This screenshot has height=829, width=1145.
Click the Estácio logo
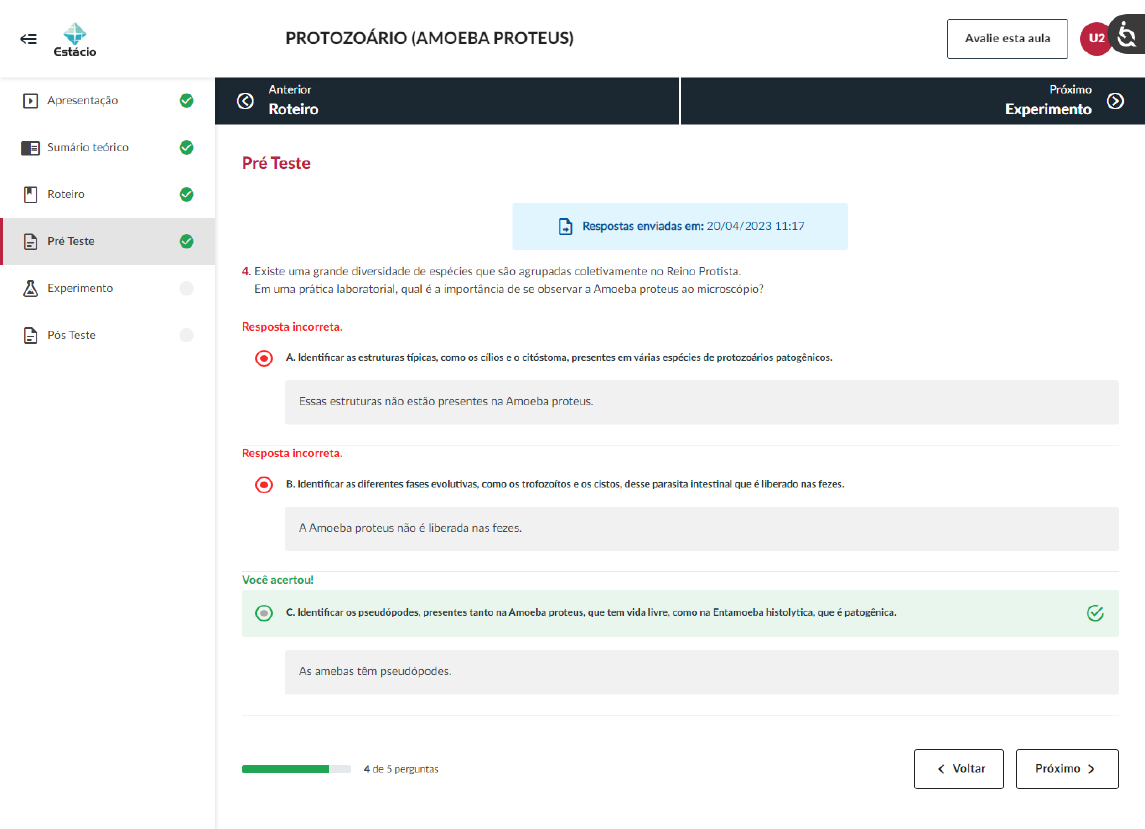click(x=75, y=40)
